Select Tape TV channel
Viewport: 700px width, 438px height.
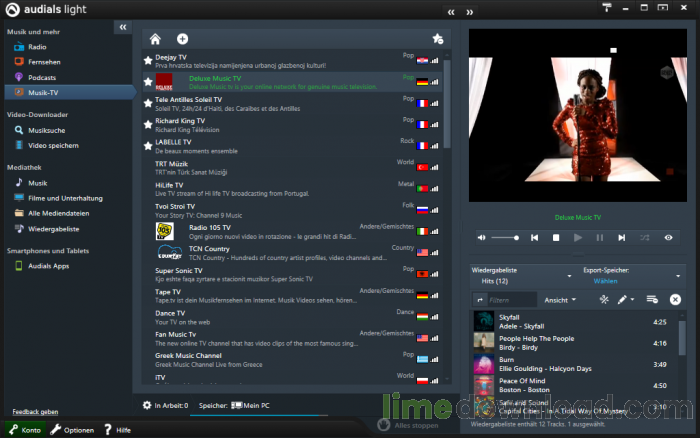coord(292,296)
